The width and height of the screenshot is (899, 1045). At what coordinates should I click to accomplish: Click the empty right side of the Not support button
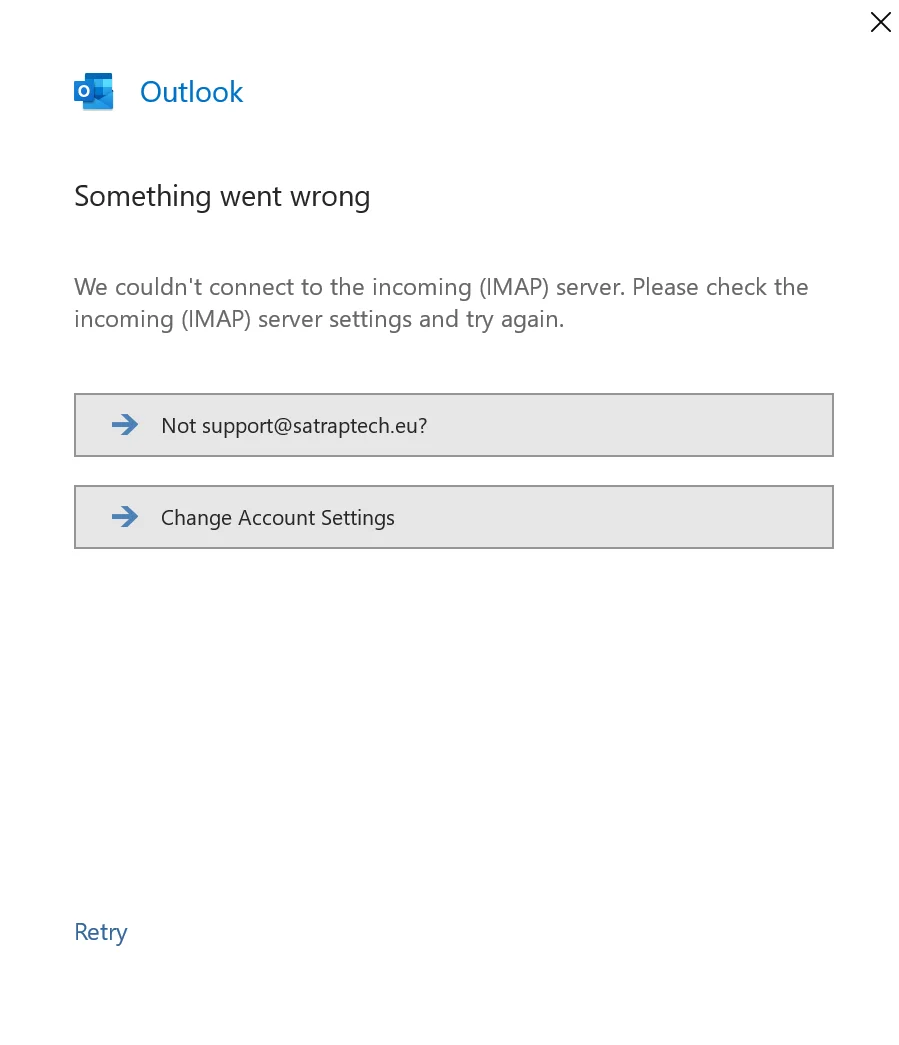point(630,425)
